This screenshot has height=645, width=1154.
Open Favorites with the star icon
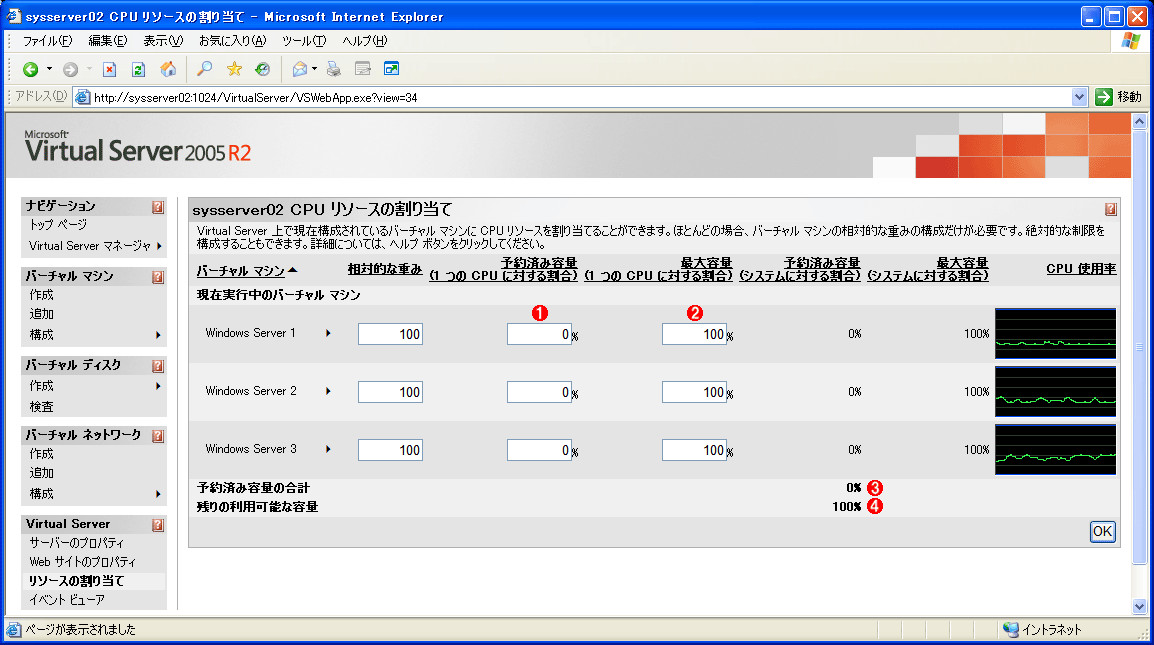tap(234, 69)
